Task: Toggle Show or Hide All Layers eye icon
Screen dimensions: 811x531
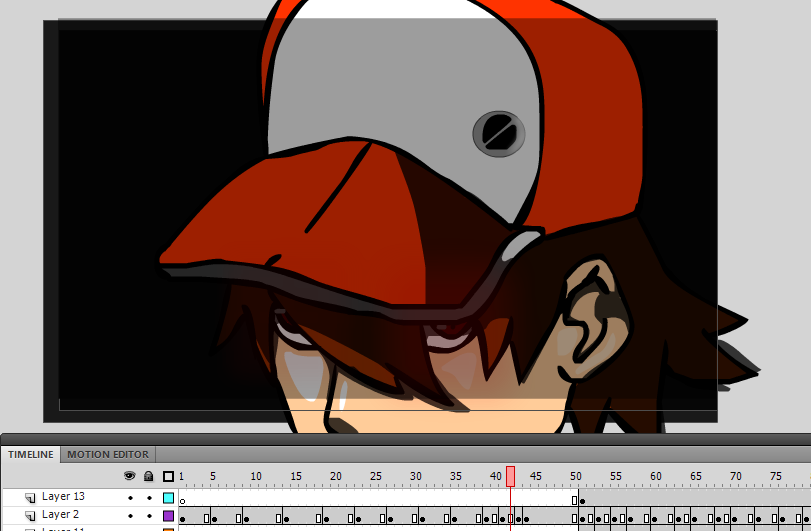Action: (129, 476)
